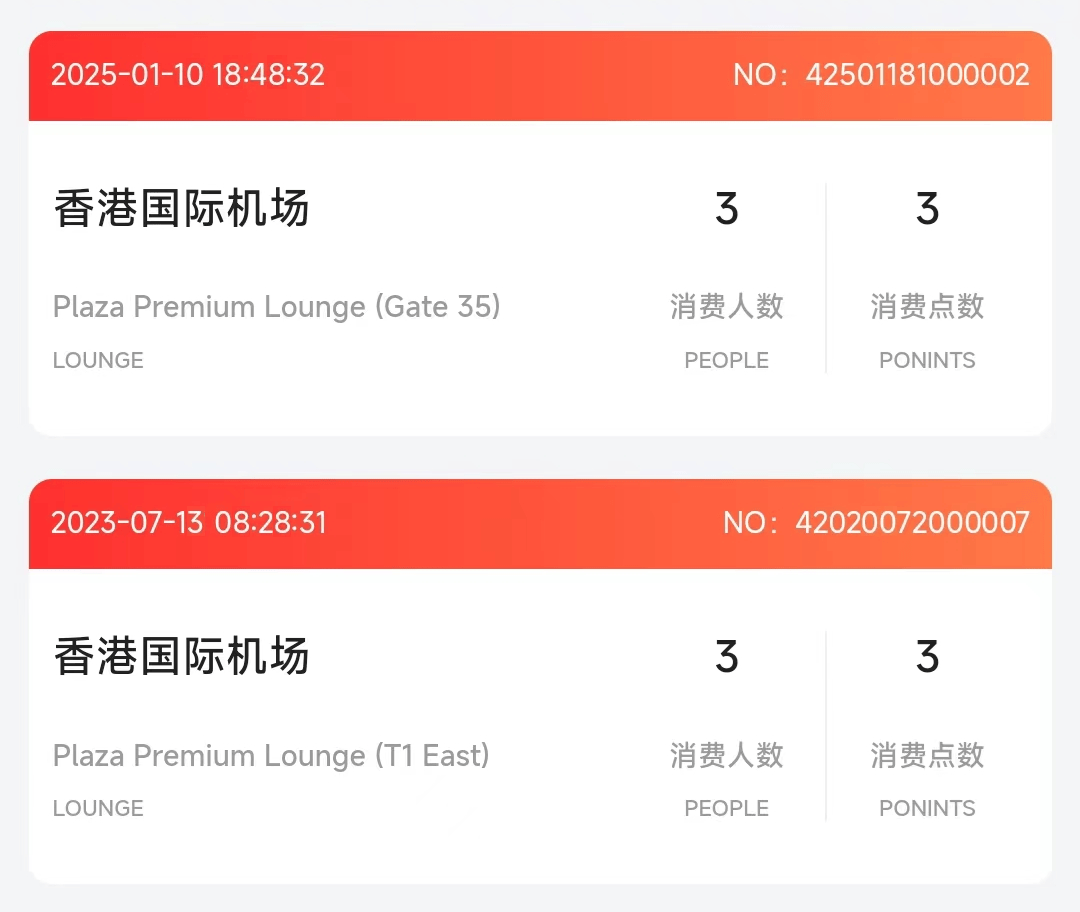This screenshot has width=1080, height=912.
Task: Click 香港国际机场 in the 2023 record
Action: click(181, 657)
